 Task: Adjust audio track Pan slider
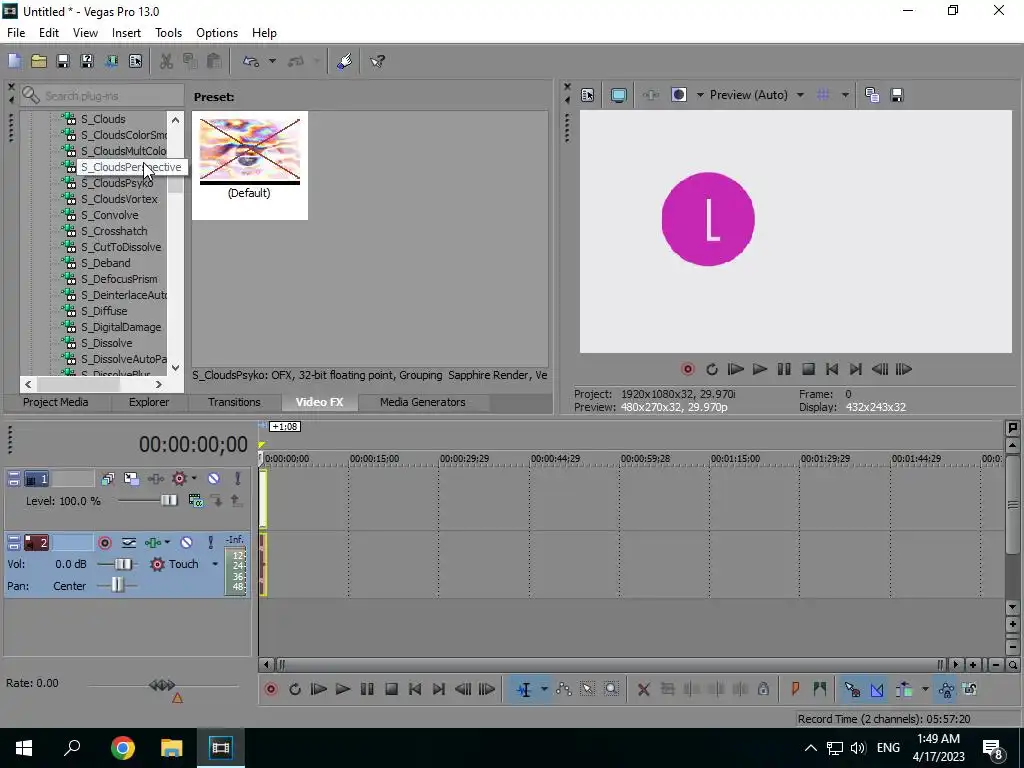[x=117, y=586]
